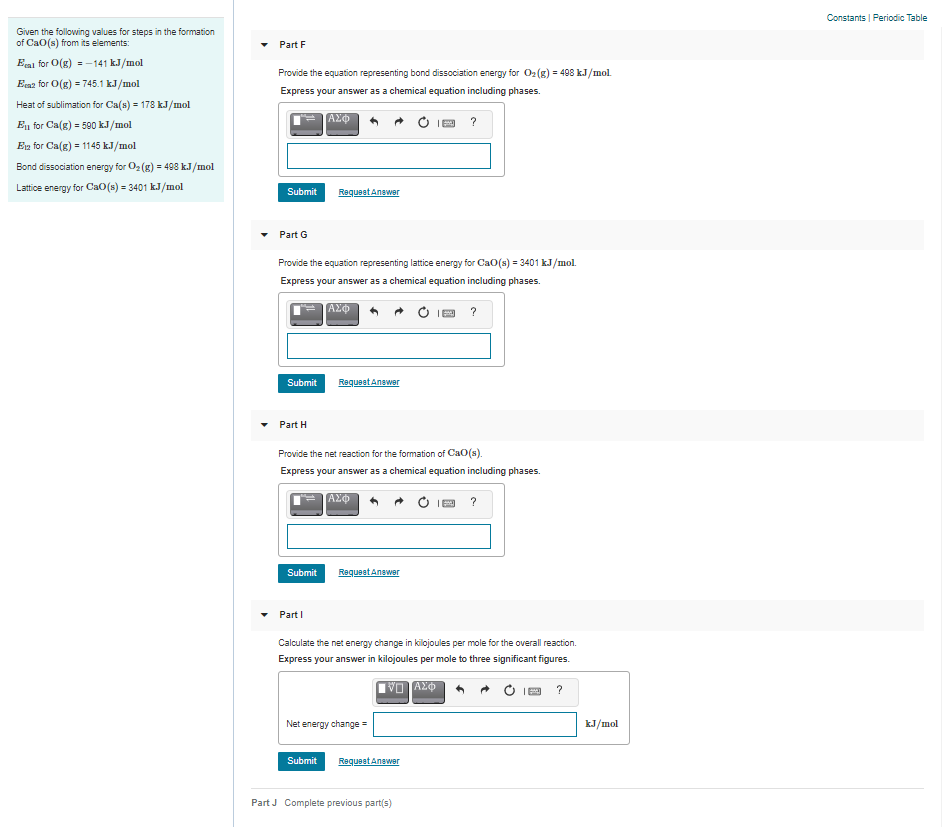
Task: Undo last edit in Part H
Action: coord(374,502)
